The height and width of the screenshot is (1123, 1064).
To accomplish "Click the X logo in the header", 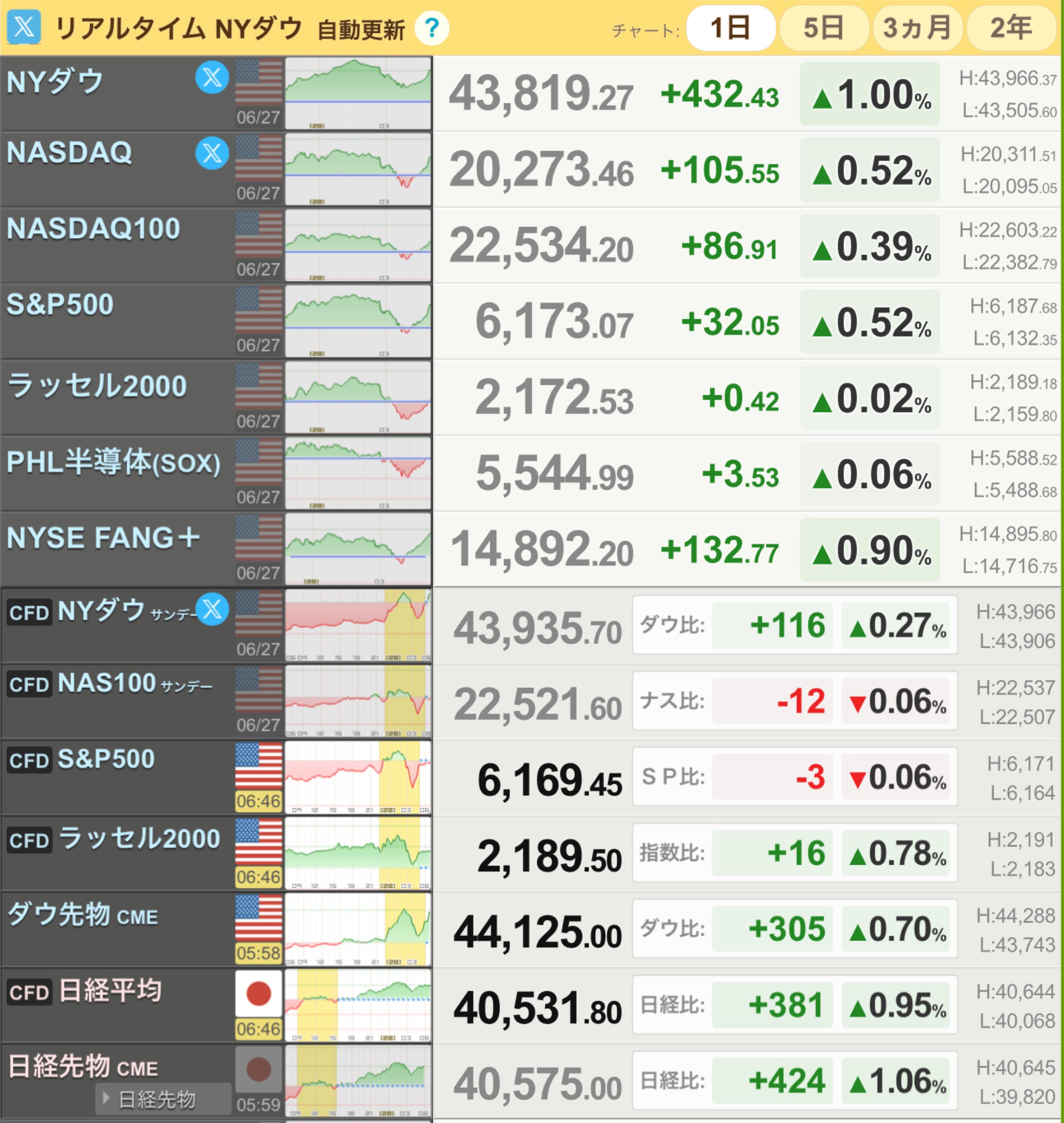I will click(x=24, y=26).
